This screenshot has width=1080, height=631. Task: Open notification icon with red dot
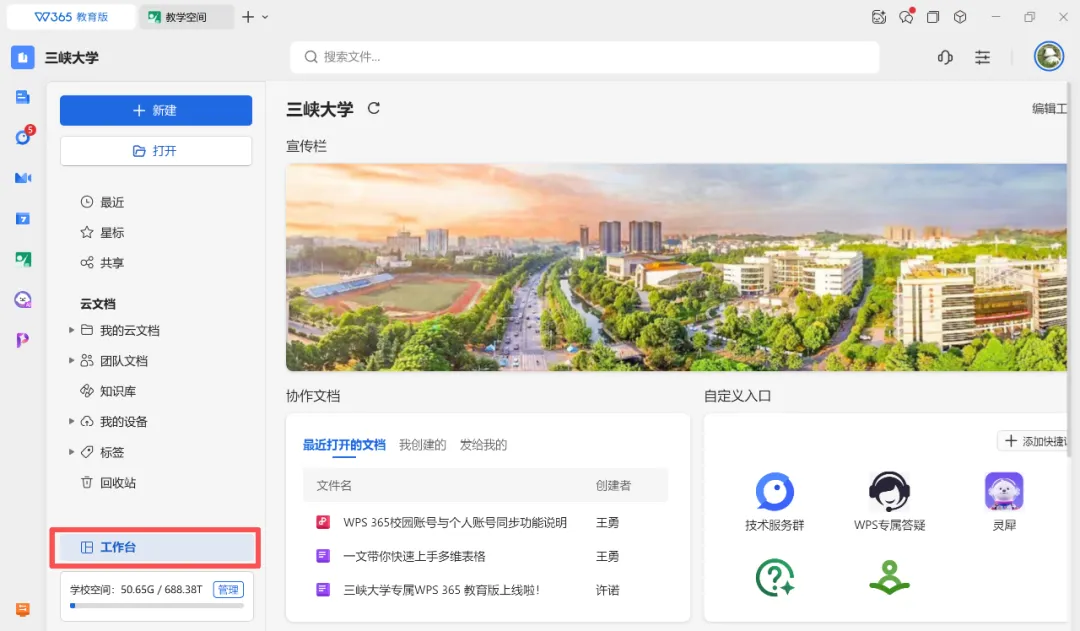(906, 17)
